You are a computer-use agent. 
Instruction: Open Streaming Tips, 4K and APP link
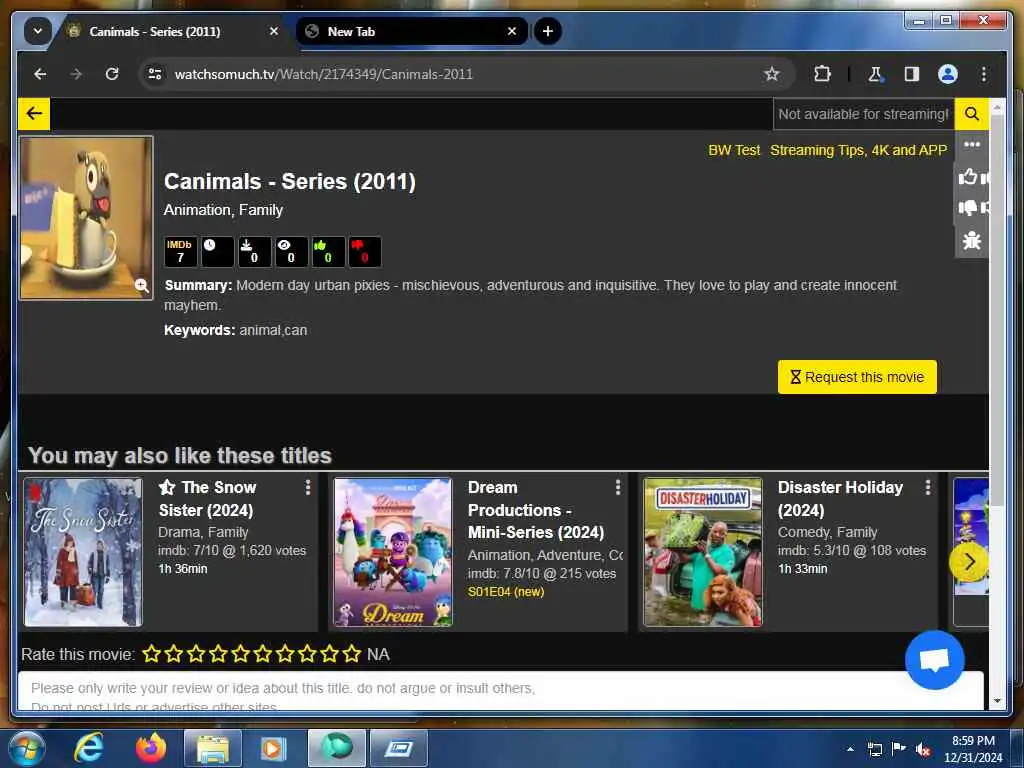click(x=858, y=150)
